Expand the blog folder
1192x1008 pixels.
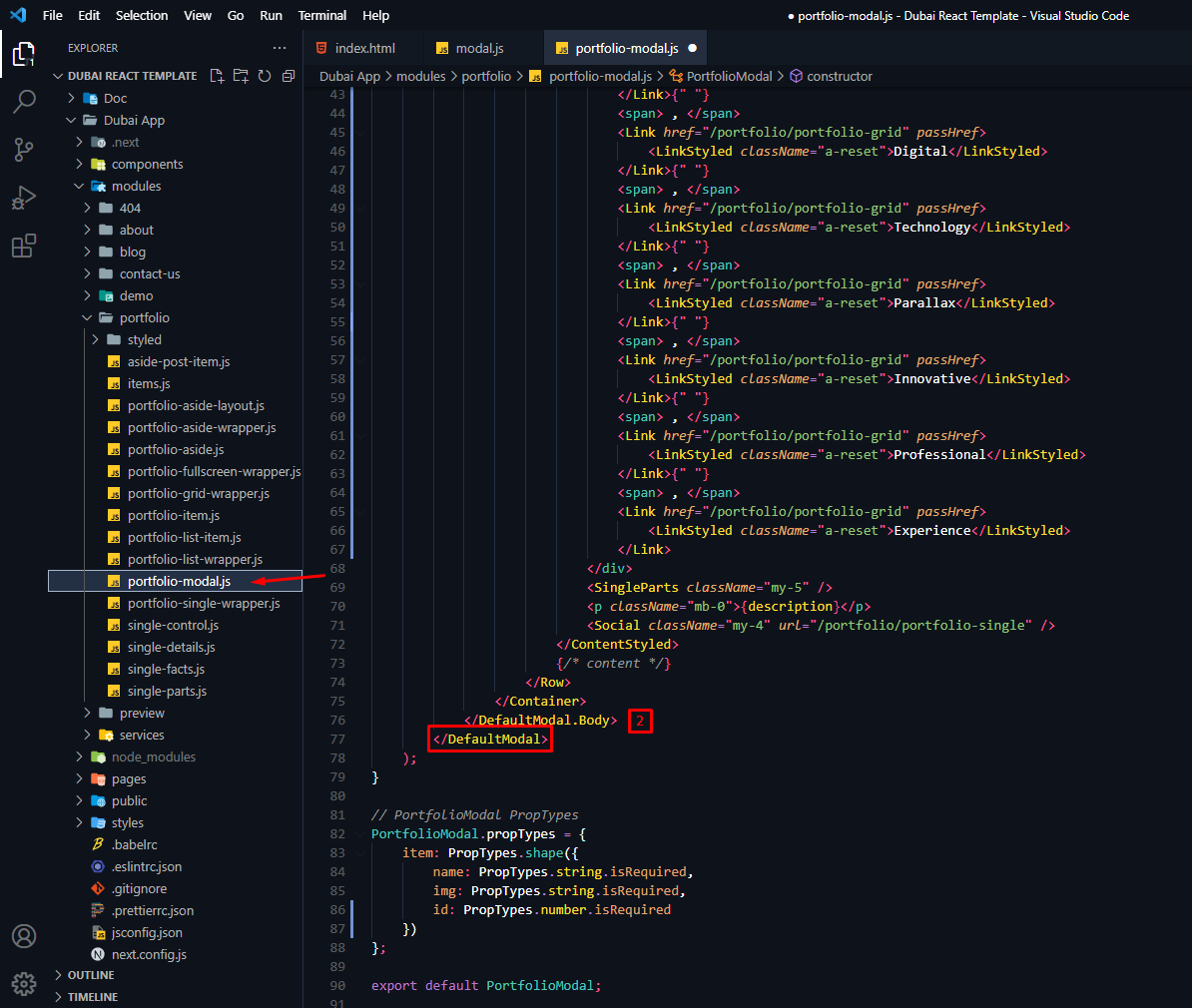[x=132, y=252]
